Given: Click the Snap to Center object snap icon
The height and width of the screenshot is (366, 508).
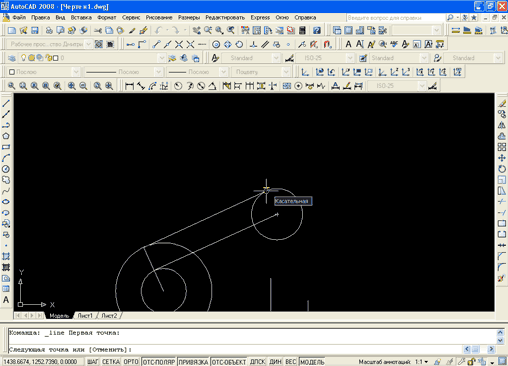Looking at the screenshot, I should 216,44.
